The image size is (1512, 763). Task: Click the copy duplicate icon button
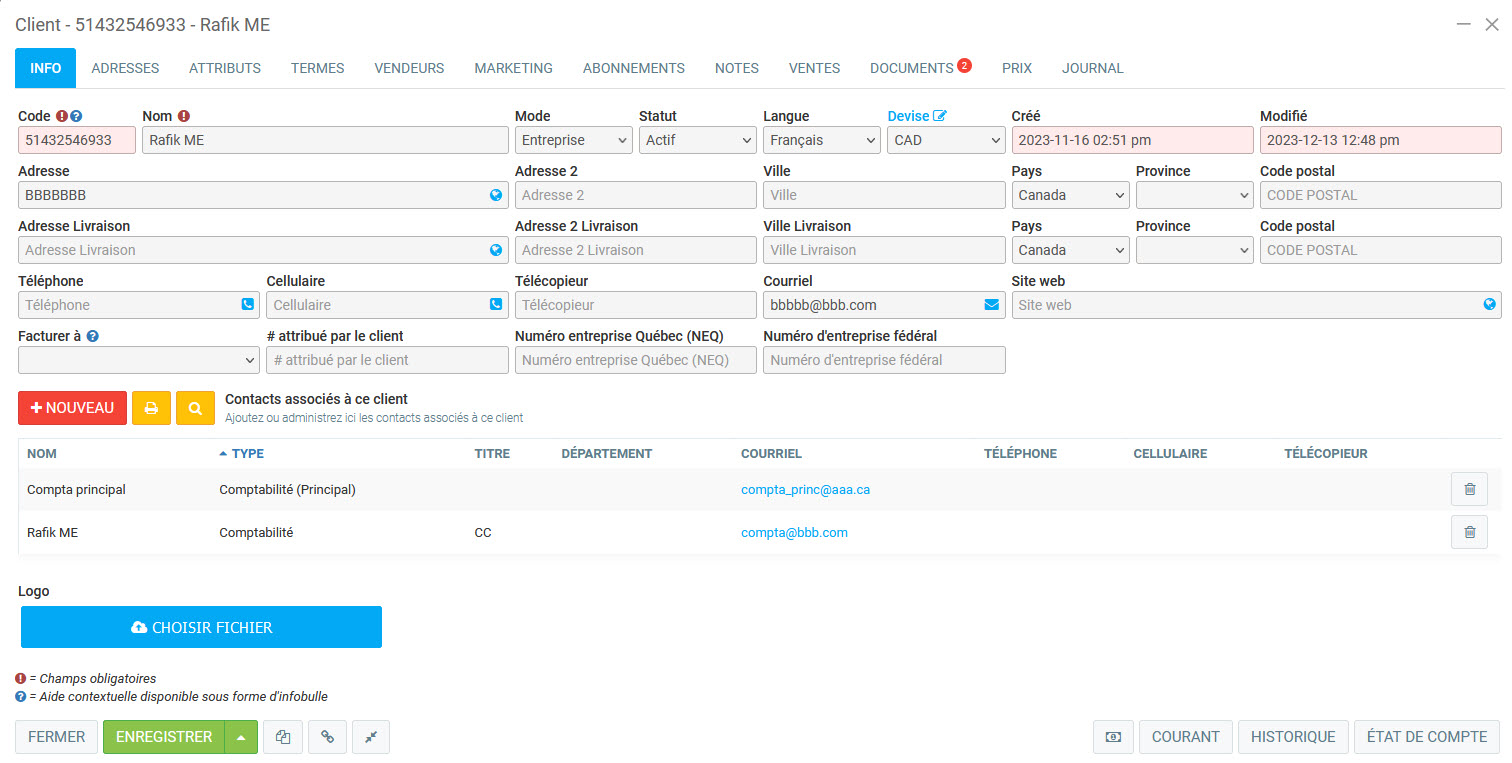pos(283,737)
